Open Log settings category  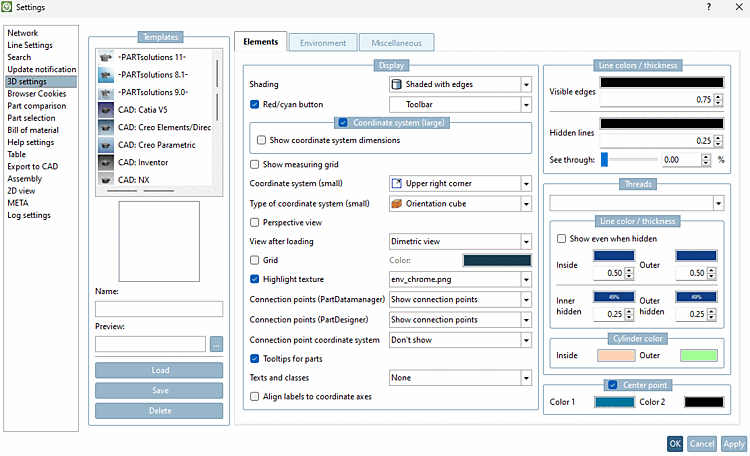[29, 215]
